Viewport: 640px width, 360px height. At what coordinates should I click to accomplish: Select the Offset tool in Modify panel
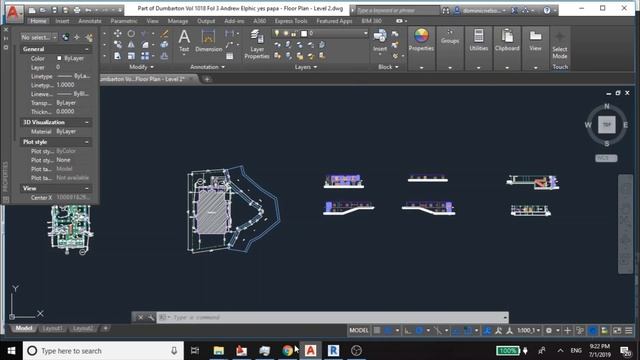pos(164,56)
